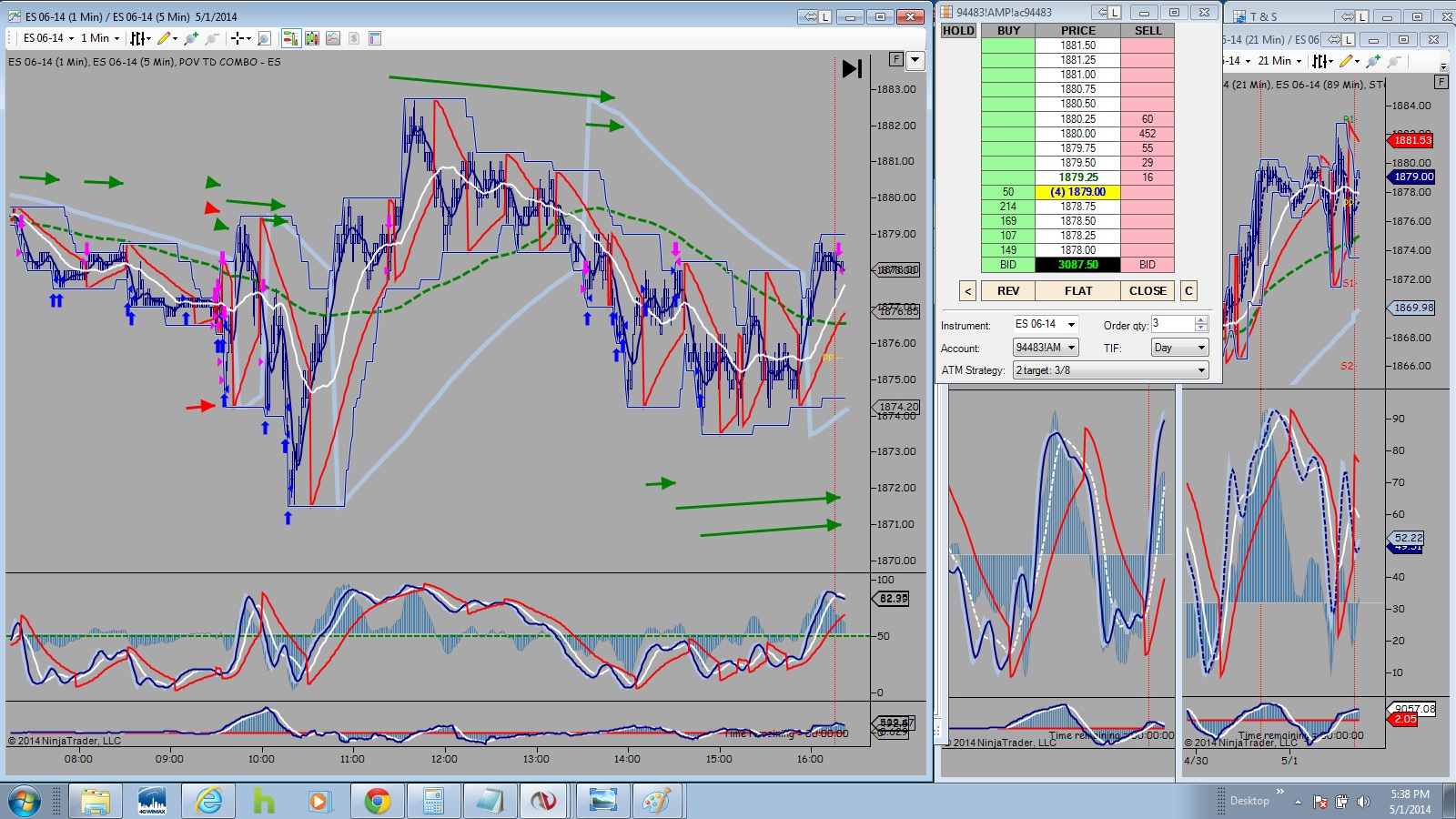Open Google Chrome from taskbar
Viewport: 1456px width, 819px height.
point(377,801)
